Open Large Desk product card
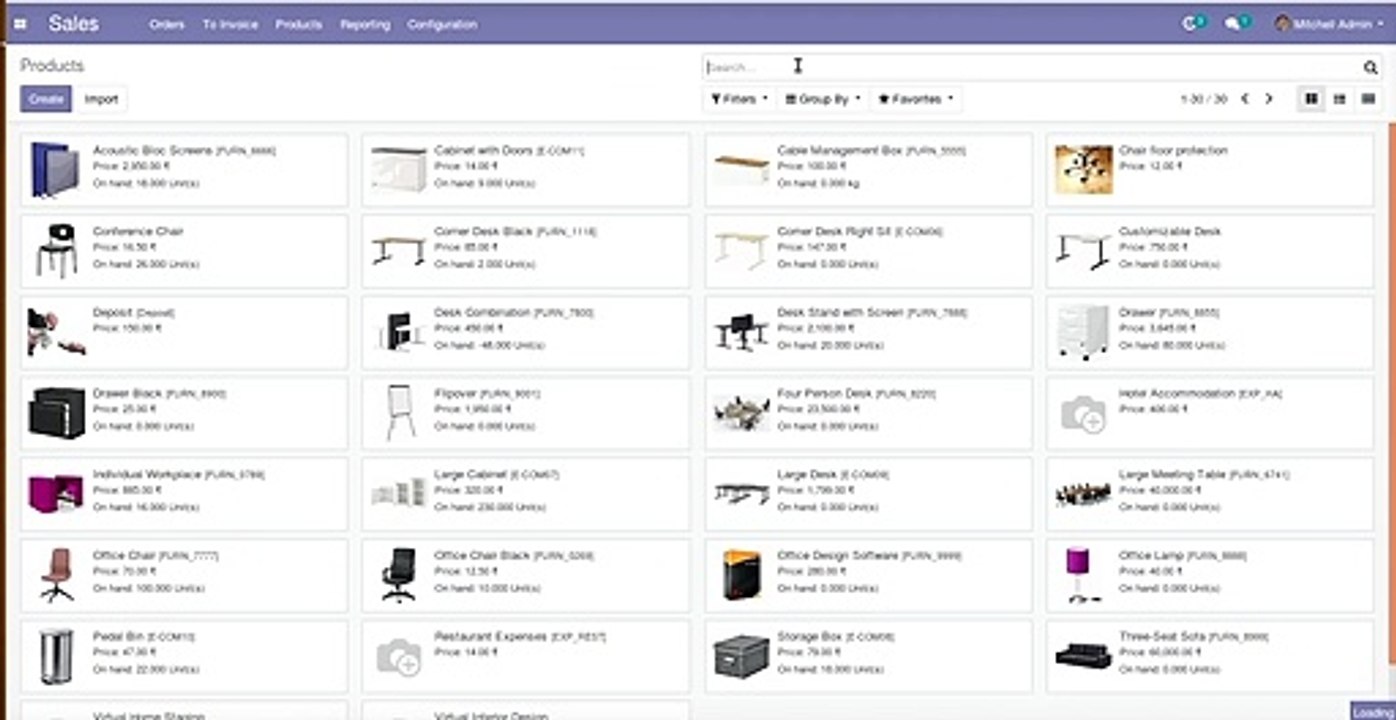This screenshot has width=1396, height=720. coord(869,494)
